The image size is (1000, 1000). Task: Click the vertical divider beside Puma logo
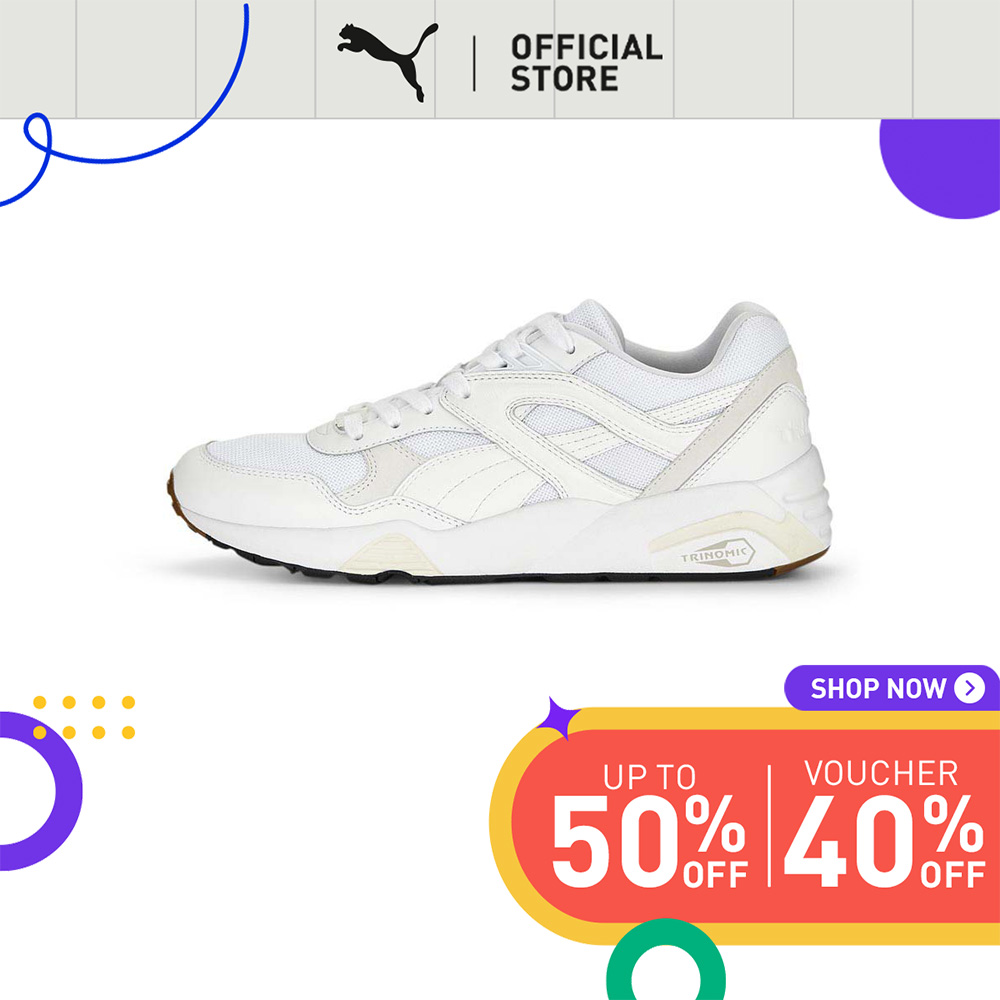(x=474, y=63)
